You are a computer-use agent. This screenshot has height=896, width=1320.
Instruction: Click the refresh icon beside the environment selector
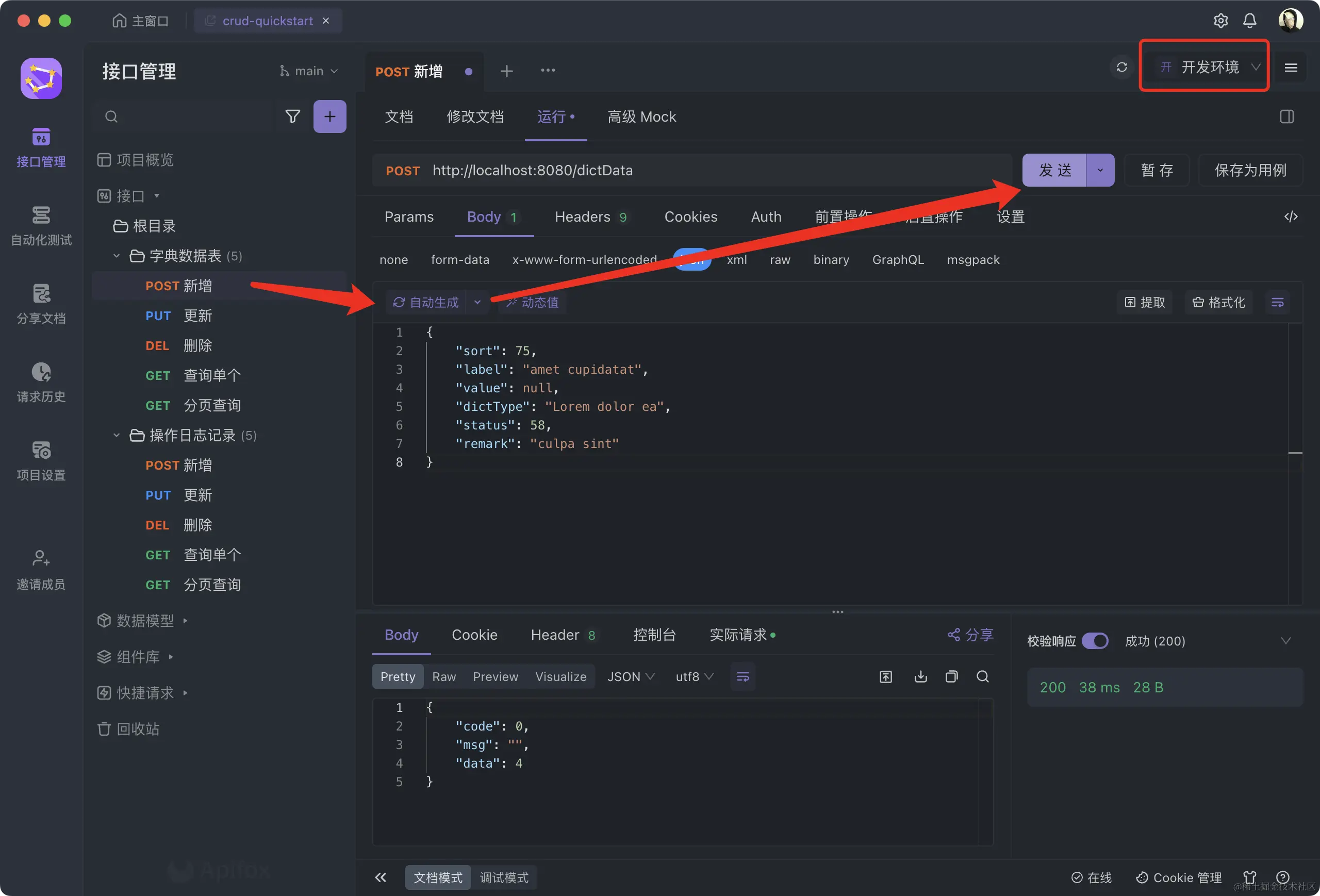[x=1121, y=68]
